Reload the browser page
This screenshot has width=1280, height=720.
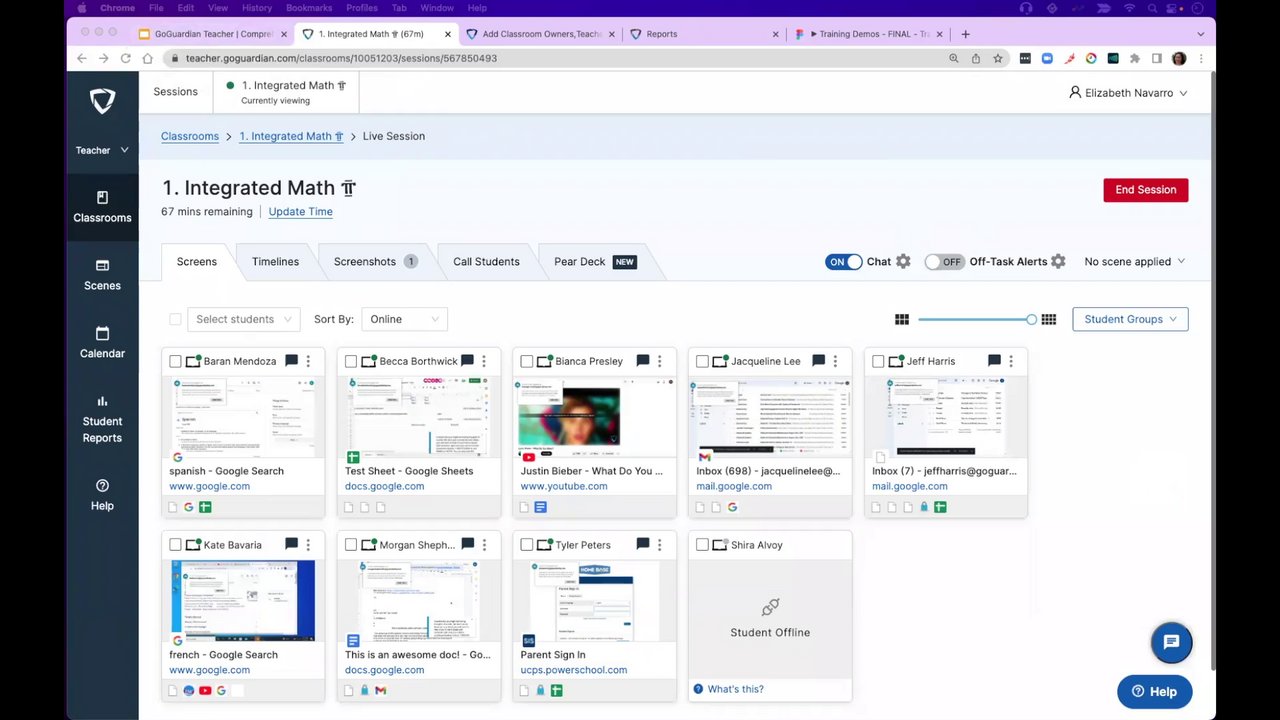pos(125,58)
